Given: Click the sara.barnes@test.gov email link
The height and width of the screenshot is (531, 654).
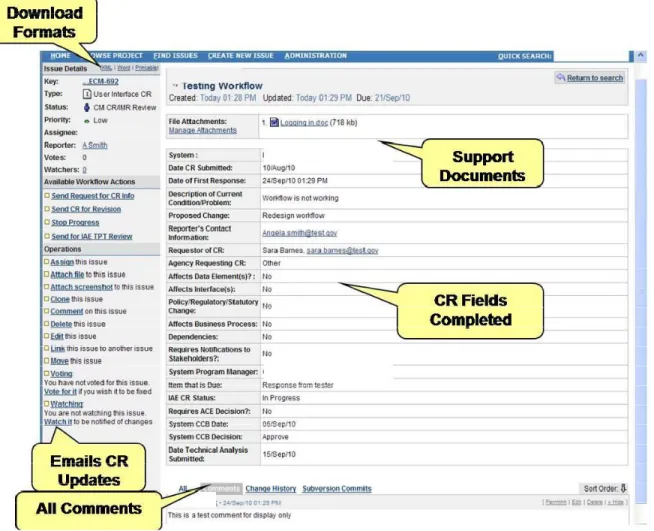Looking at the screenshot, I should 342,251.
